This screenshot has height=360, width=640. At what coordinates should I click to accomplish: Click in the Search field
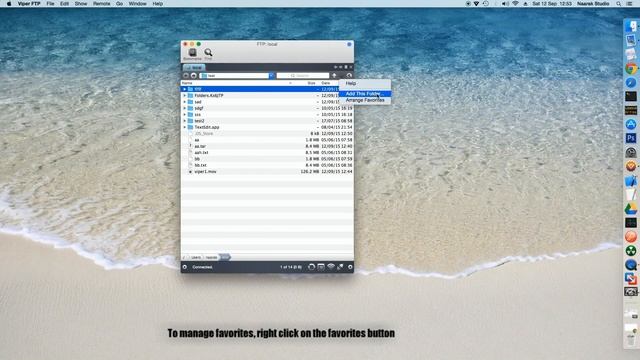[x=303, y=76]
